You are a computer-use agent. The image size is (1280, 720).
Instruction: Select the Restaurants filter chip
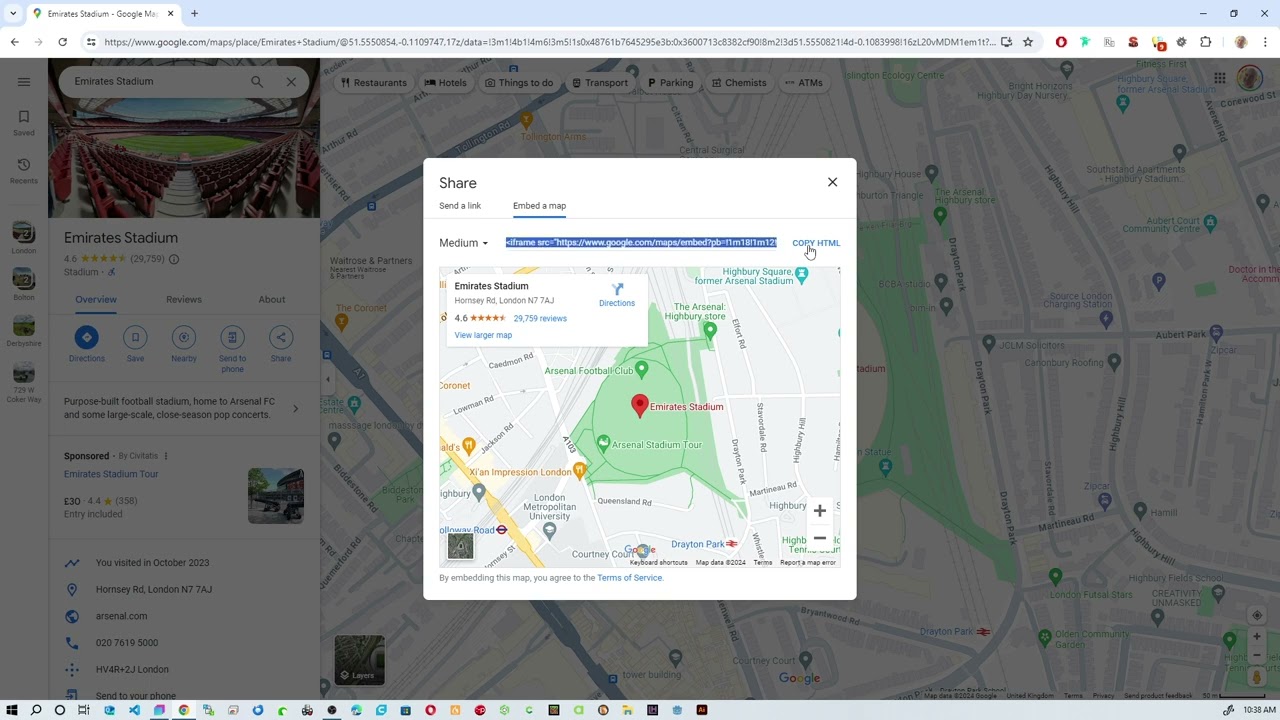(x=373, y=83)
